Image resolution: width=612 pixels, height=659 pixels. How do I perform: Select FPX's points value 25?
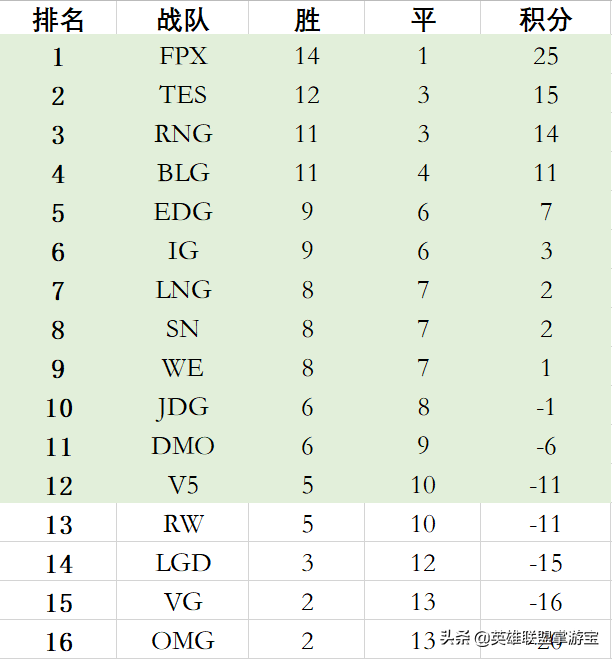[x=545, y=56]
